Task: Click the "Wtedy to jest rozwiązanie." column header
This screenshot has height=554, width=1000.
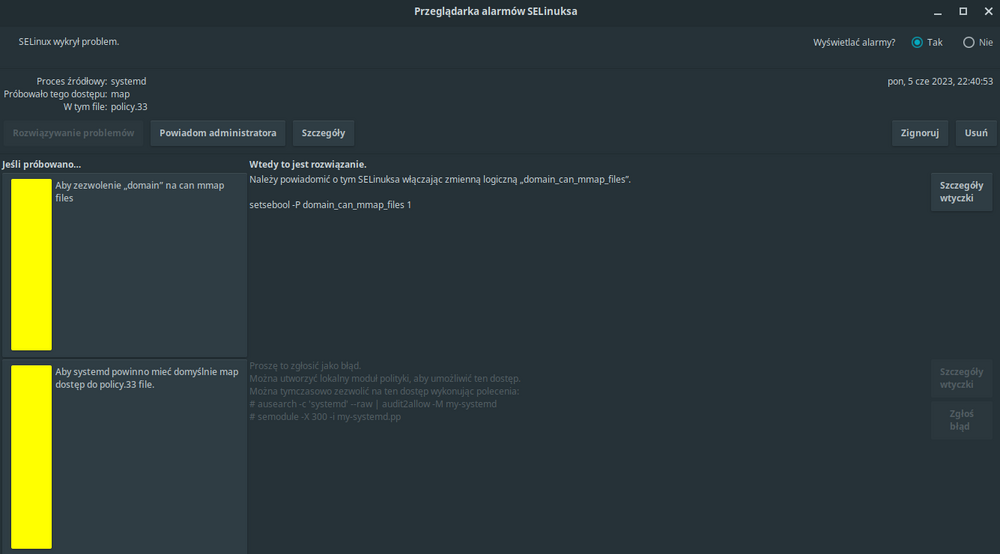Action: pos(308,164)
